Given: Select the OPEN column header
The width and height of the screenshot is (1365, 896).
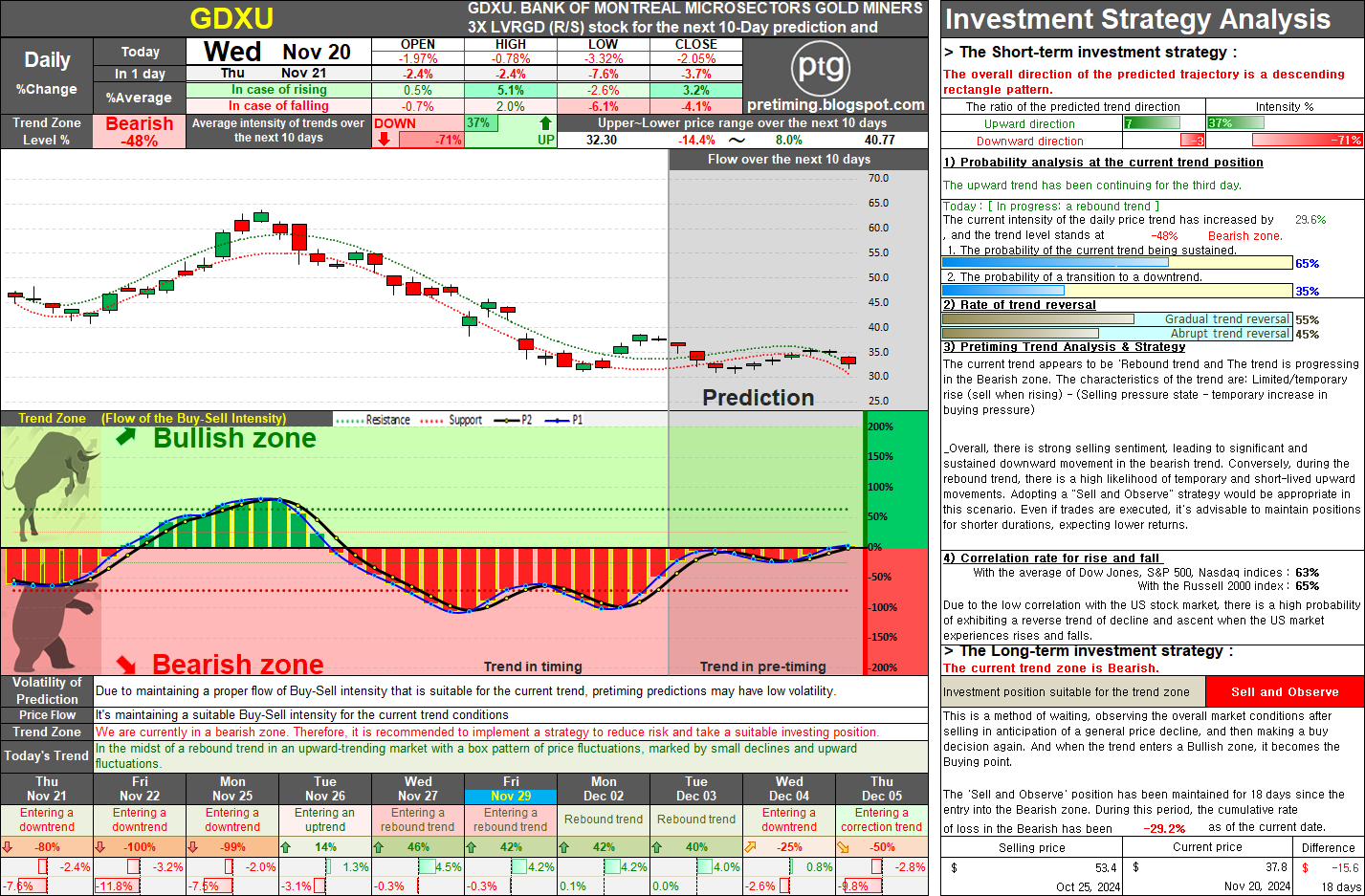Looking at the screenshot, I should point(418,44).
